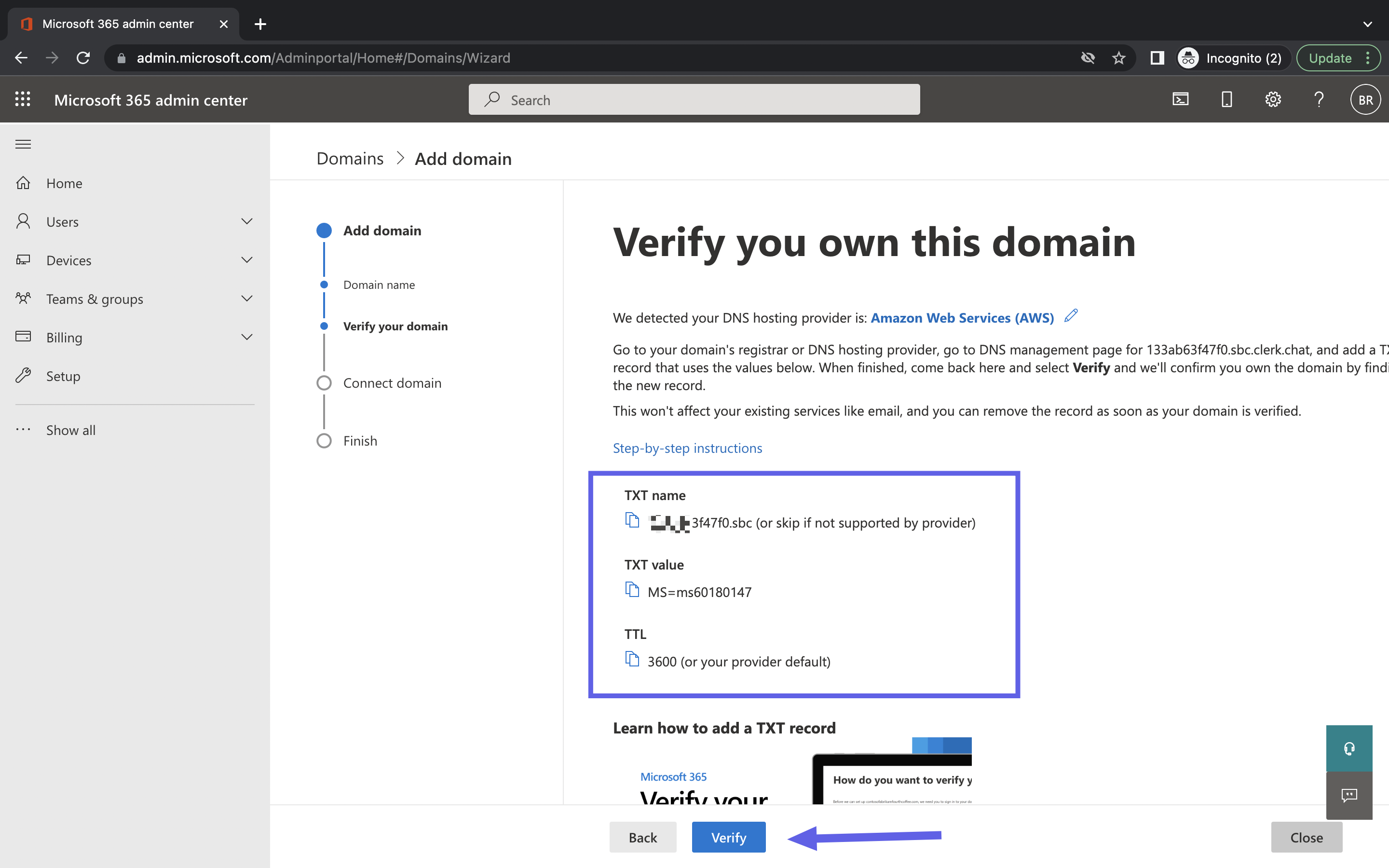This screenshot has height=868, width=1389.
Task: Toggle browser side panel icon
Action: 1157,58
